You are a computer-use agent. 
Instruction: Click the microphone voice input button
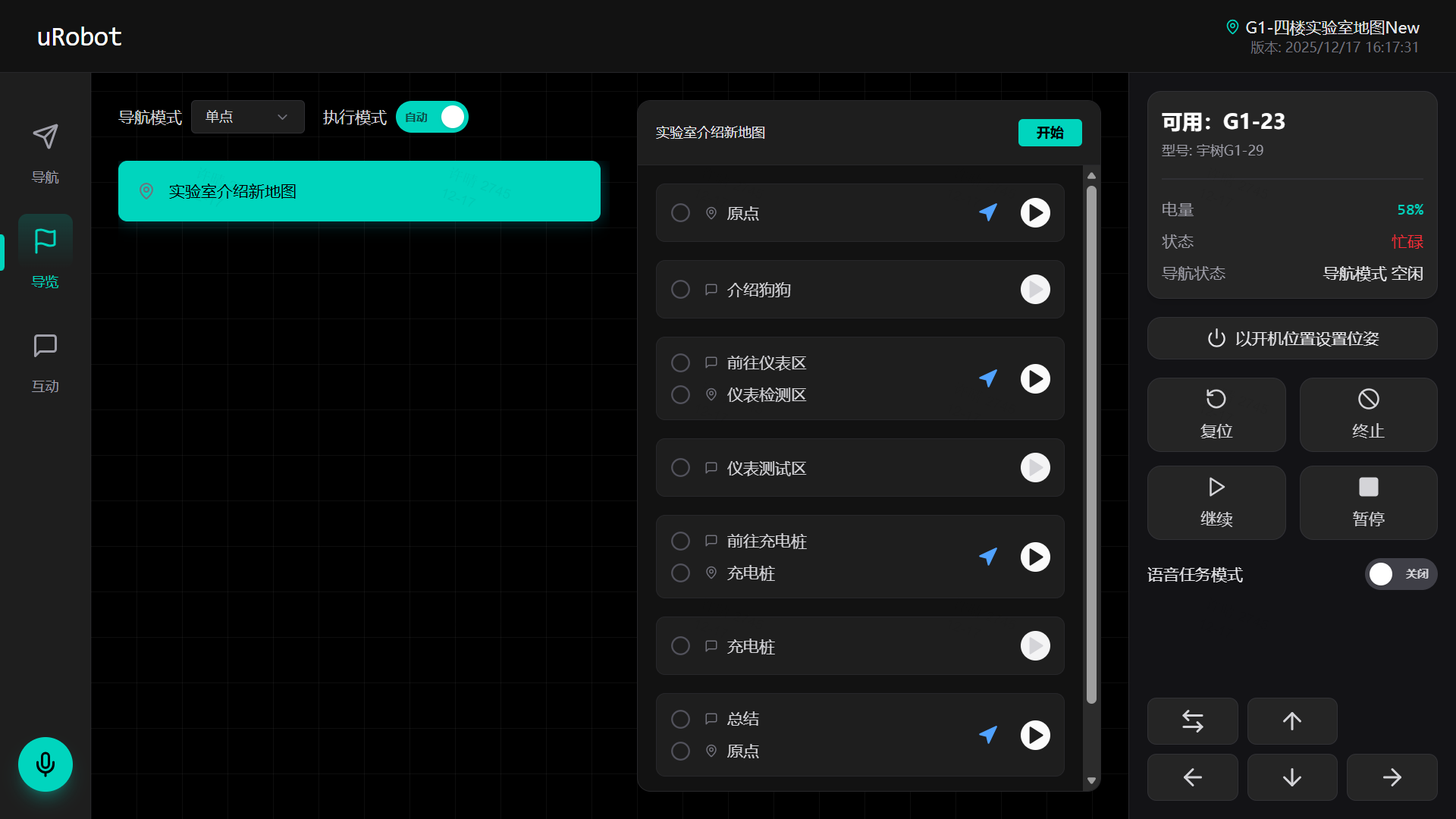tap(45, 764)
